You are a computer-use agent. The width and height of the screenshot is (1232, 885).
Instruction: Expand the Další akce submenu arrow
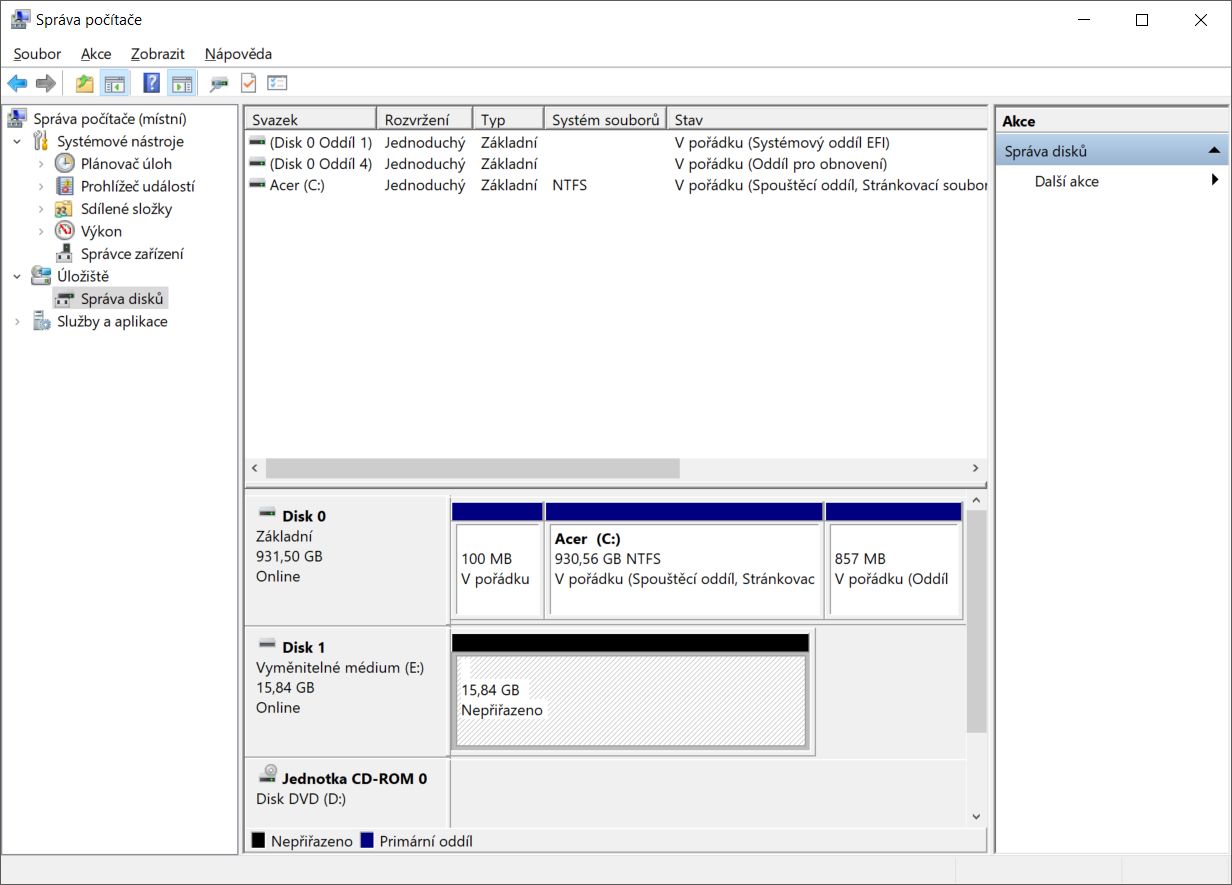(x=1214, y=181)
